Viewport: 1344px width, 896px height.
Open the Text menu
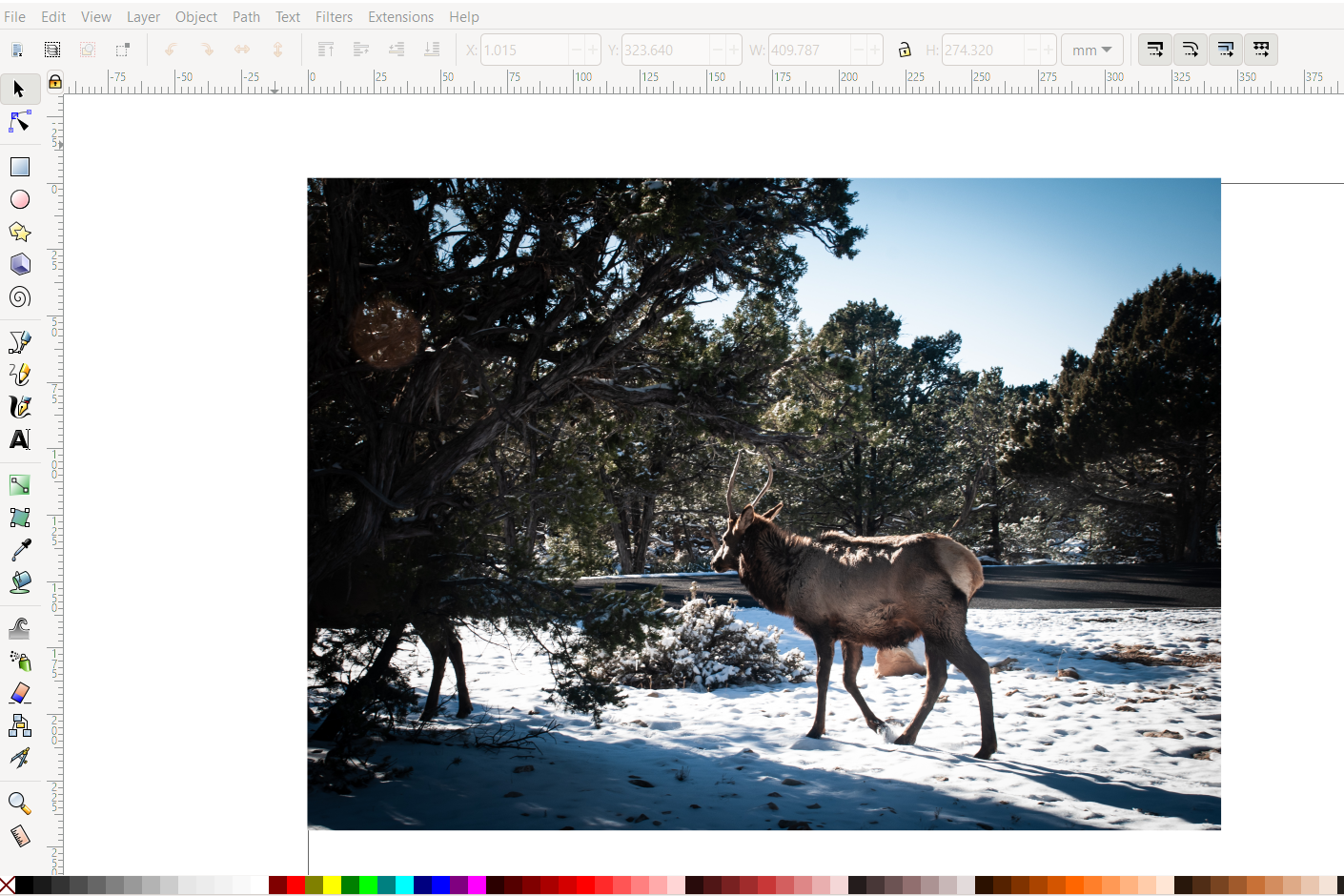pyautogui.click(x=288, y=16)
